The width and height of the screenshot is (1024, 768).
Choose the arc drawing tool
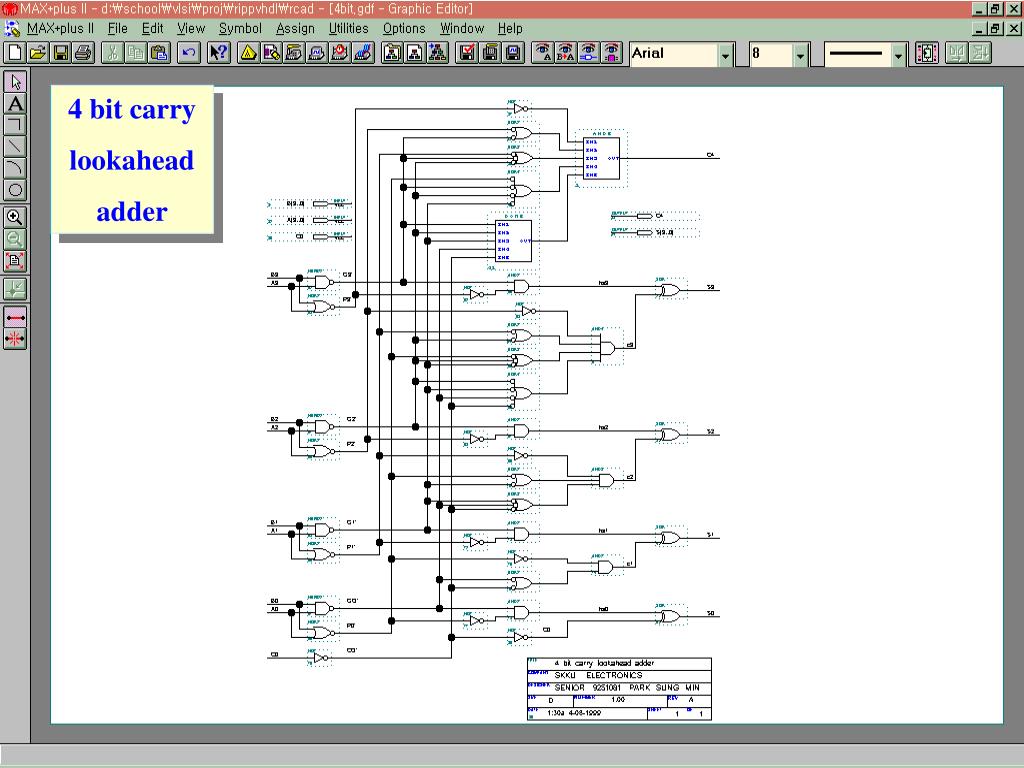tap(16, 168)
